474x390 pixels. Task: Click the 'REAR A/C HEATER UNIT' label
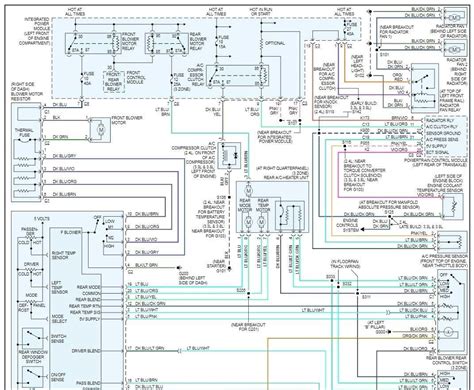click(286, 178)
